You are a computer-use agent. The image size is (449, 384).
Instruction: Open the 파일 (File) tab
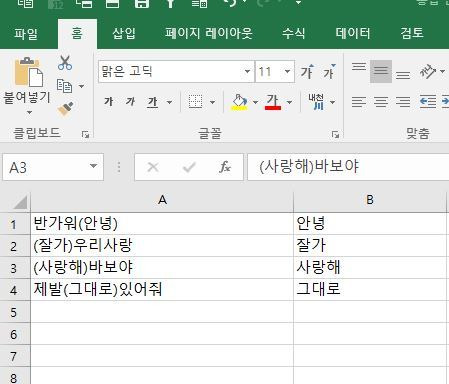pyautogui.click(x=26, y=33)
